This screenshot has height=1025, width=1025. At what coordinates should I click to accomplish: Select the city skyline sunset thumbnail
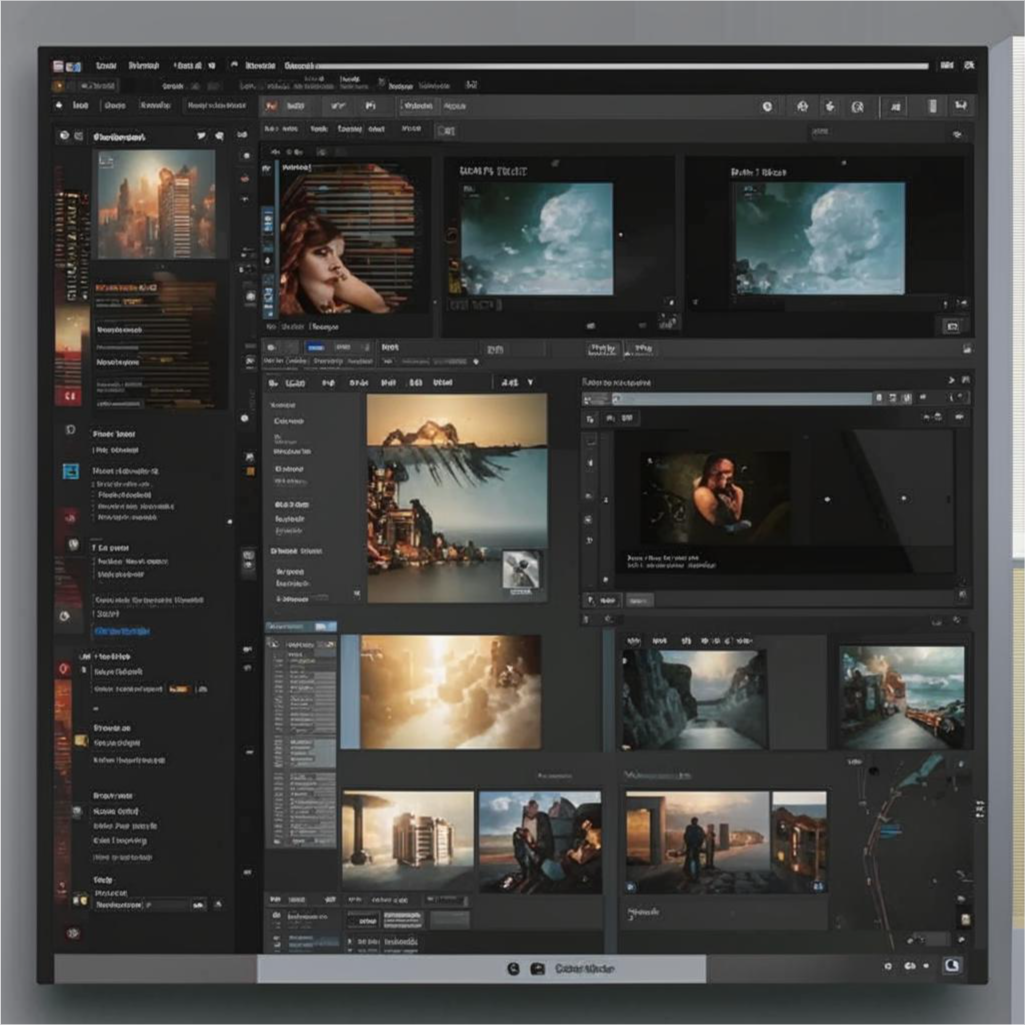[x=156, y=204]
